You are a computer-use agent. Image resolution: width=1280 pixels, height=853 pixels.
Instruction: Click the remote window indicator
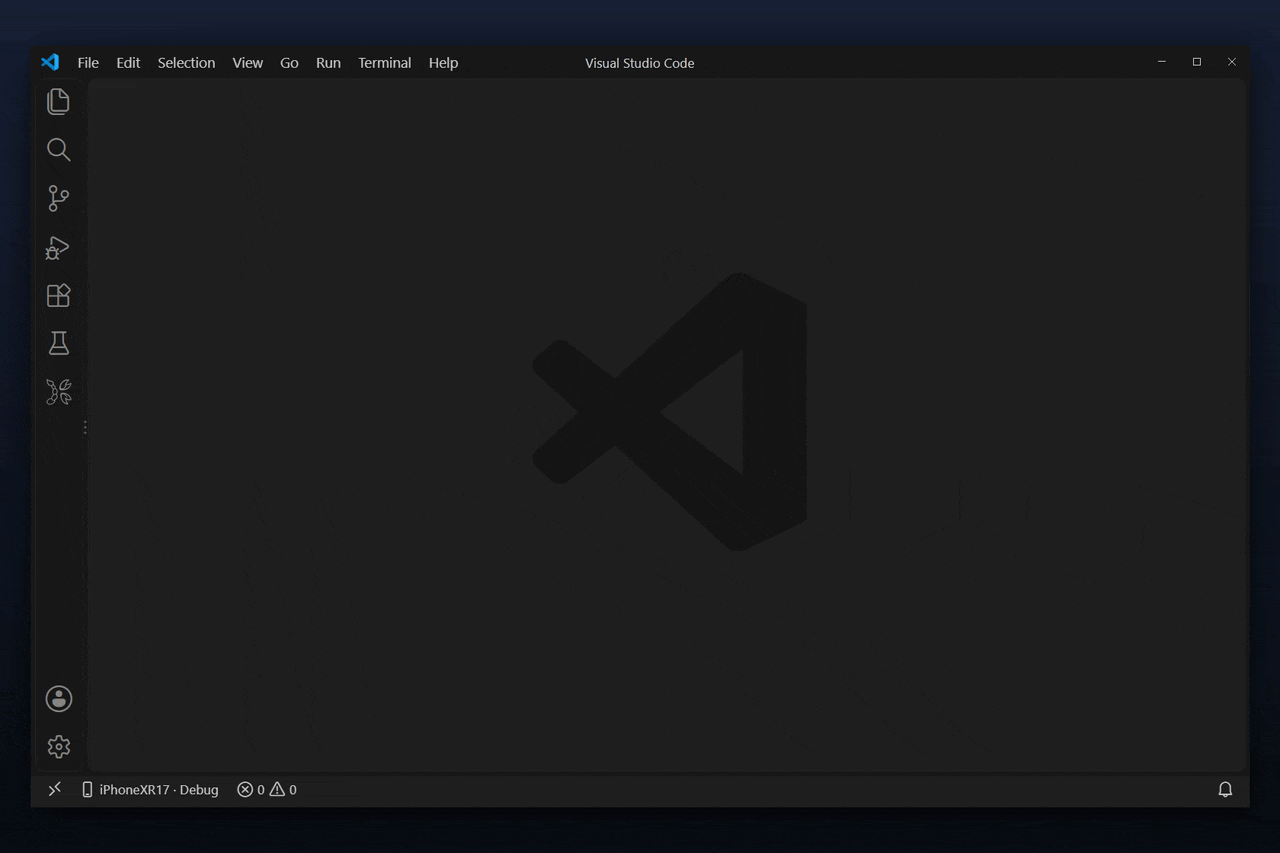click(55, 789)
